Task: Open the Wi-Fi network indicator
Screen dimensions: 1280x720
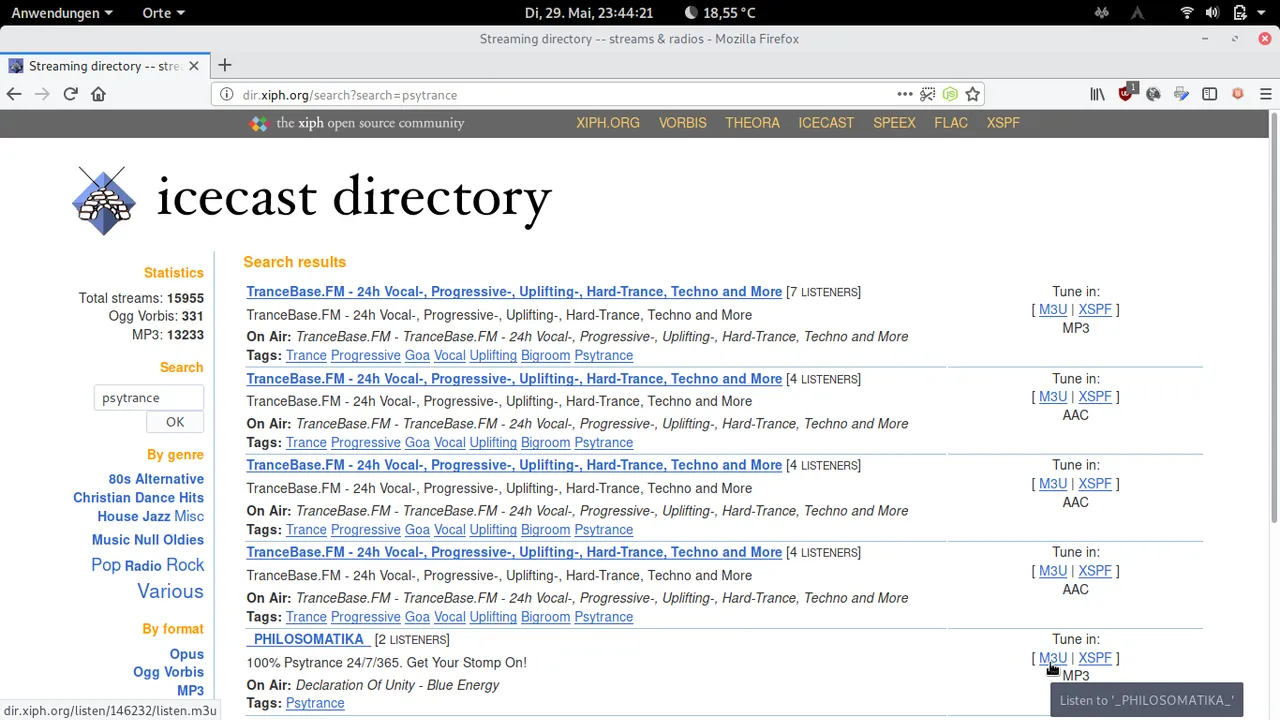Action: tap(1187, 13)
